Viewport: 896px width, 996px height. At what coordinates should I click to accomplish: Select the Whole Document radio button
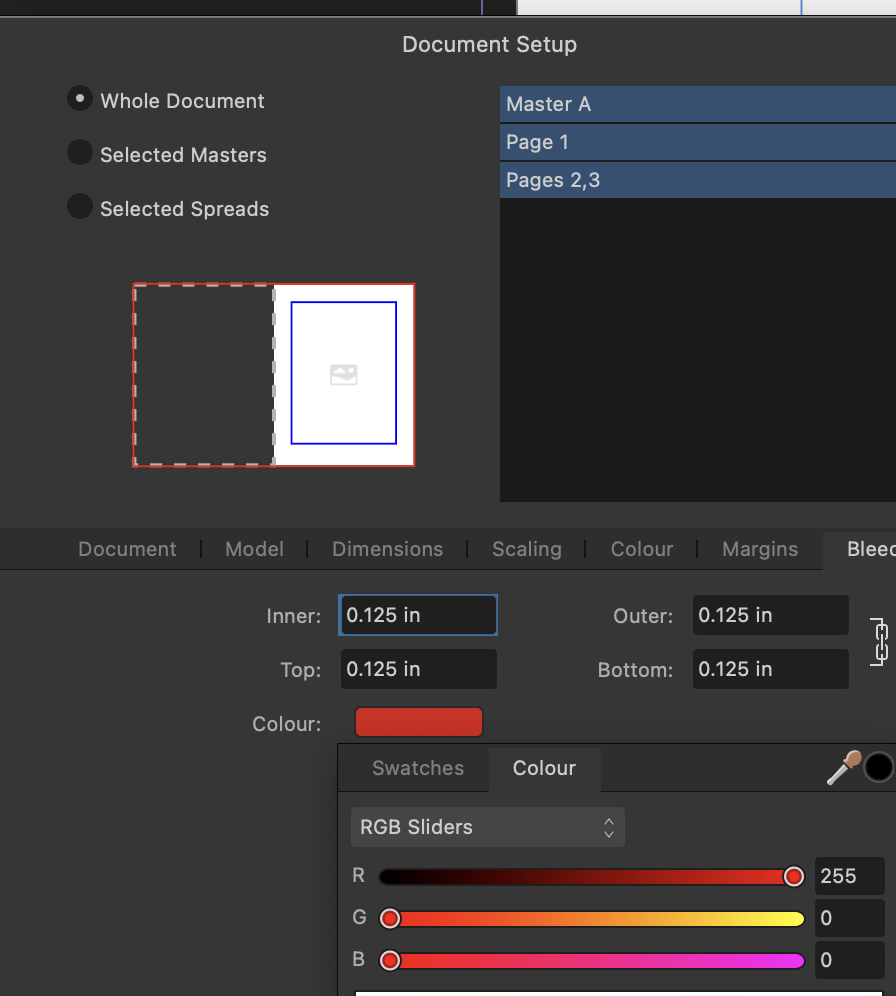79,97
